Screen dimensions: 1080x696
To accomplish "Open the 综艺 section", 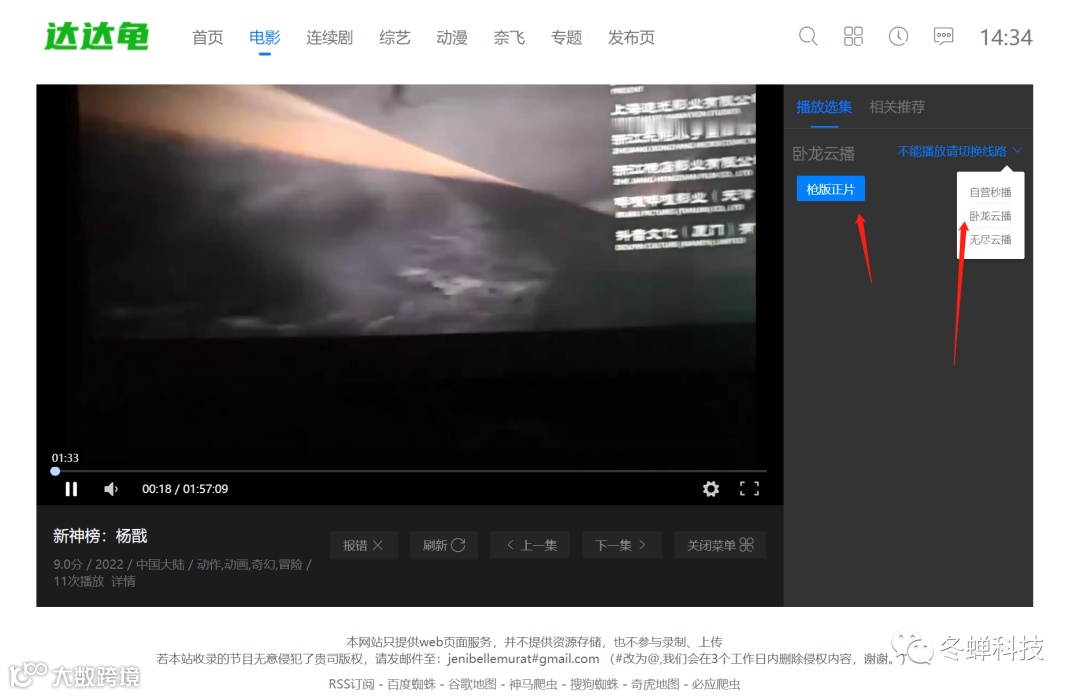I will 395,37.
